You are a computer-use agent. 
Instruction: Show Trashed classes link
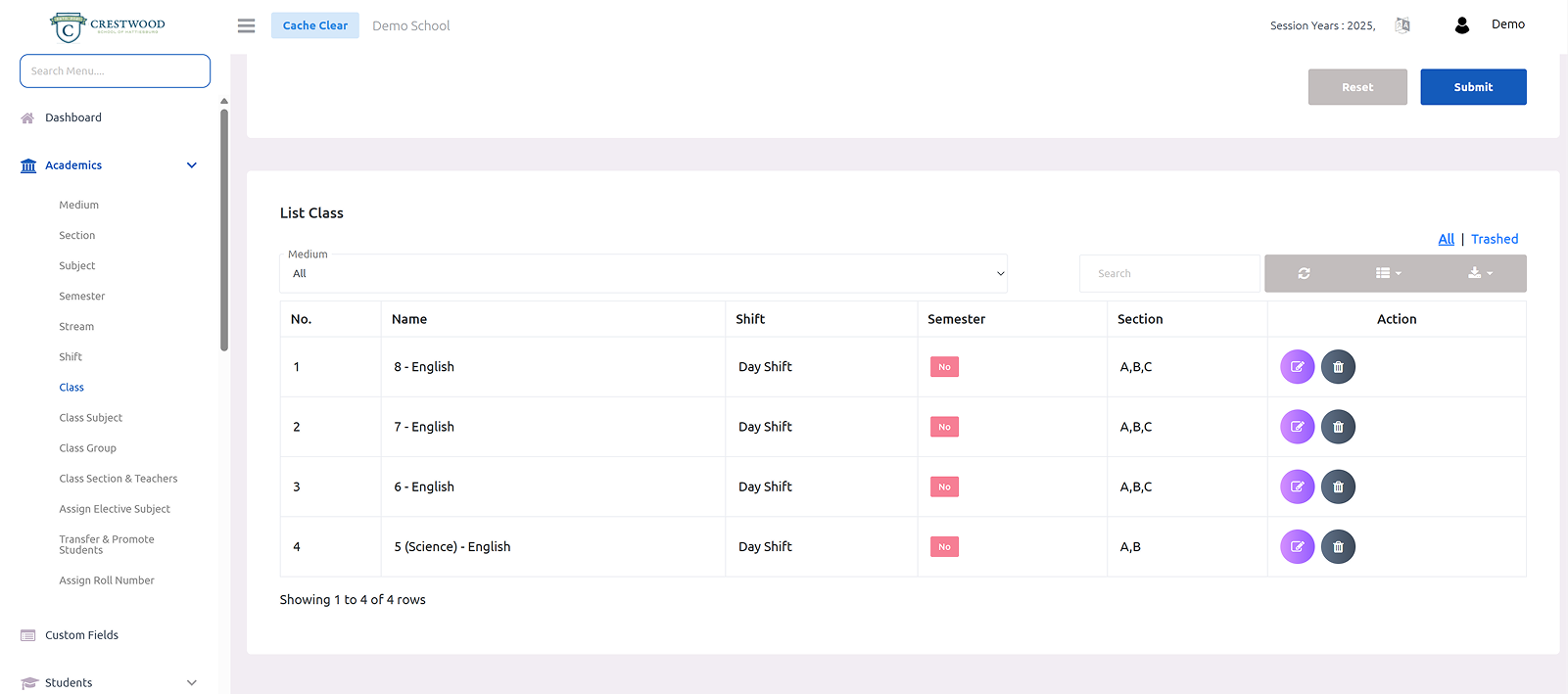pos(1494,239)
